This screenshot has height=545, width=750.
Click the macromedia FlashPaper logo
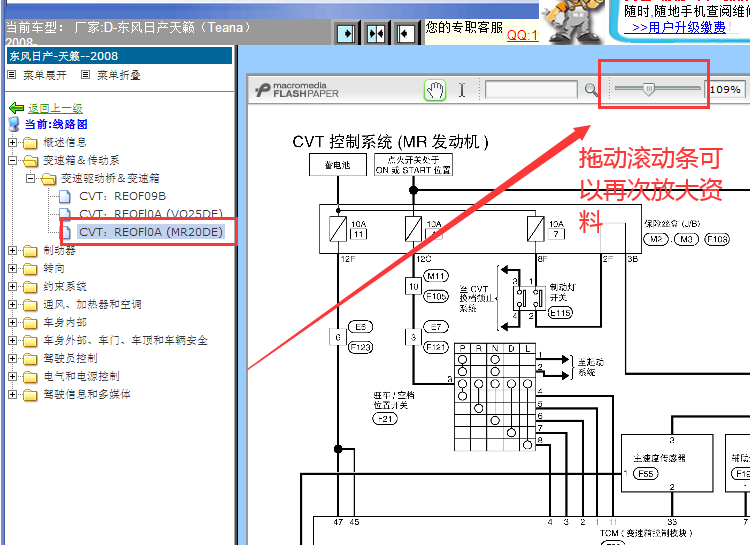pos(297,89)
